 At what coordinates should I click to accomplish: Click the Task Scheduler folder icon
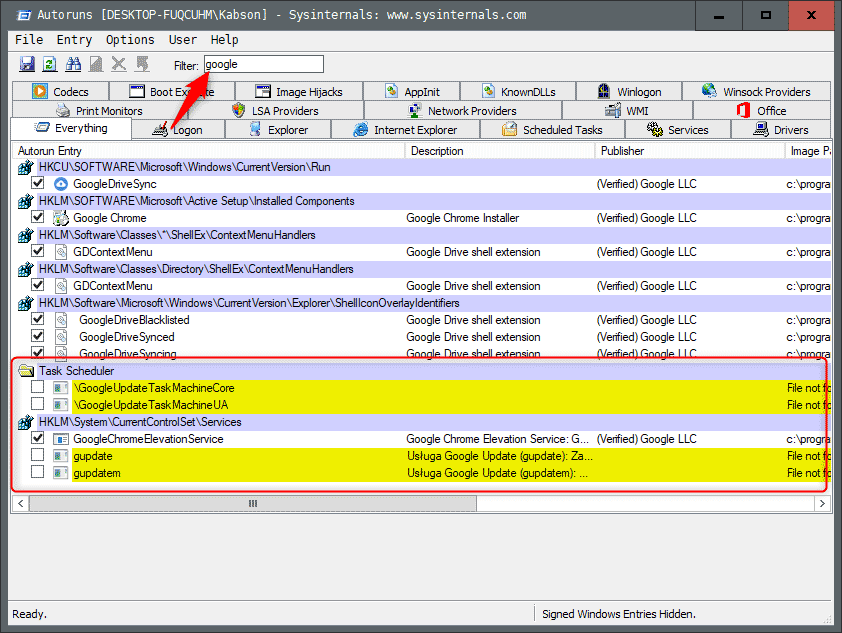26,371
